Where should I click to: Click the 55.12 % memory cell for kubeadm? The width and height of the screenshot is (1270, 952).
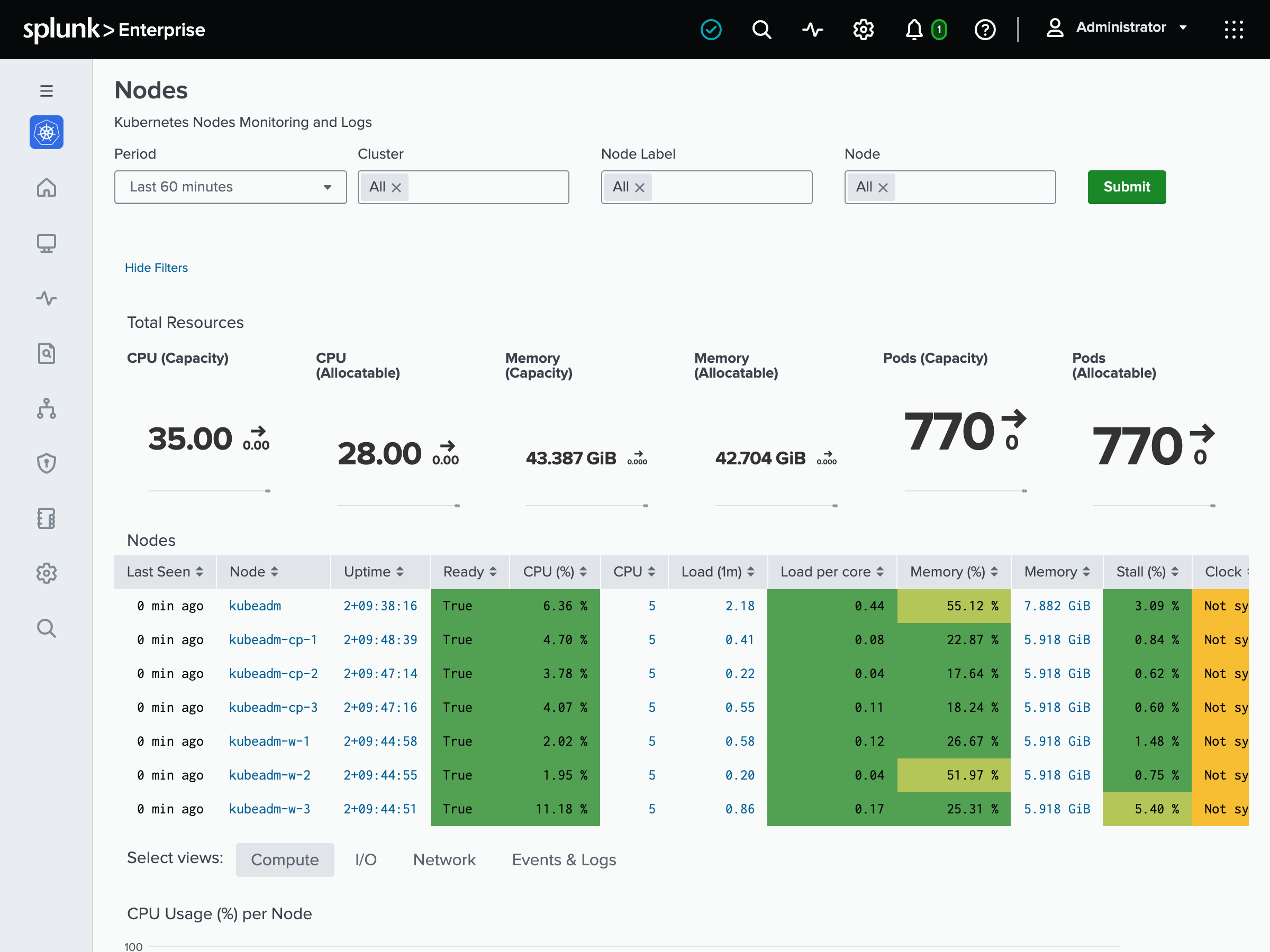954,606
